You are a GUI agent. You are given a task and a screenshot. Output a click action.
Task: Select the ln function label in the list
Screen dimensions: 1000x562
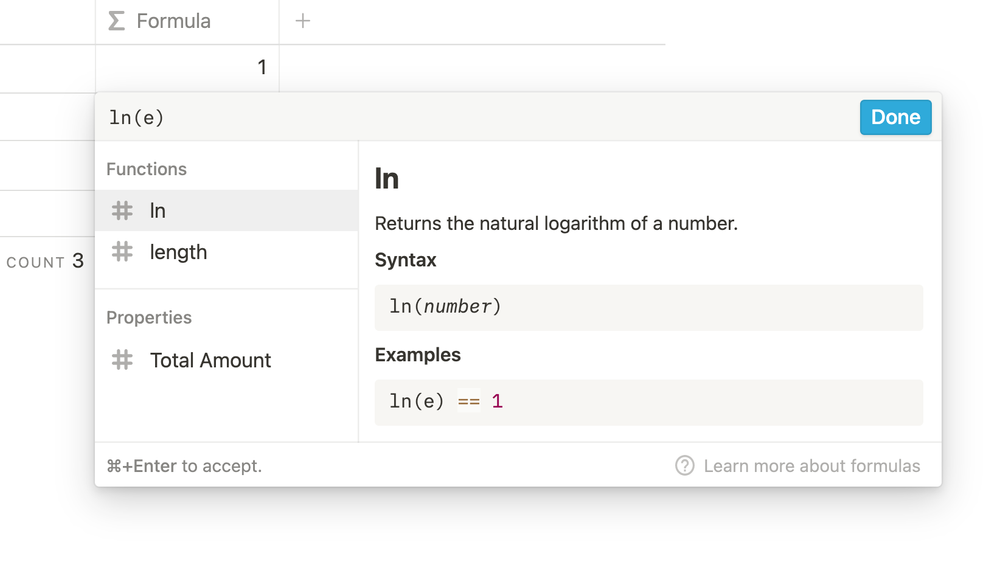pyautogui.click(x=158, y=210)
